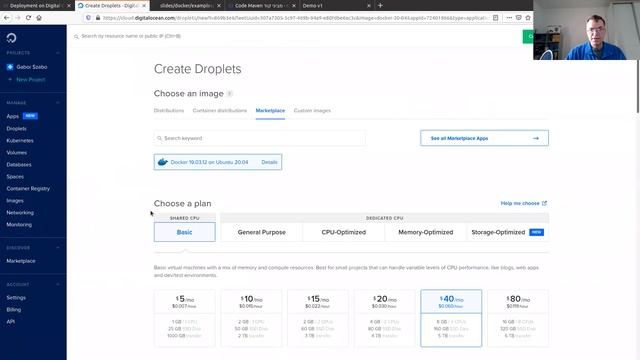
Task: Choose the $20/mo droplet size
Action: click(x=384, y=318)
